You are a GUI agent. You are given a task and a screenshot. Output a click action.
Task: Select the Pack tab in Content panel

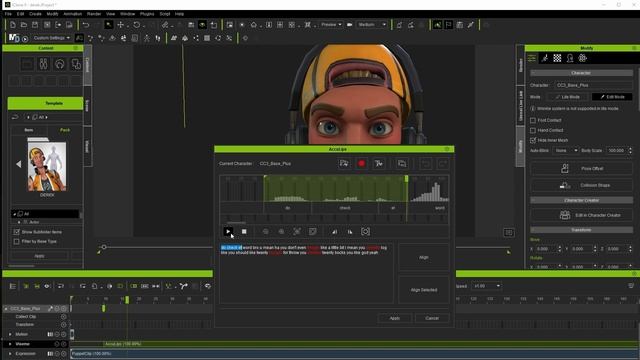pyautogui.click(x=65, y=130)
